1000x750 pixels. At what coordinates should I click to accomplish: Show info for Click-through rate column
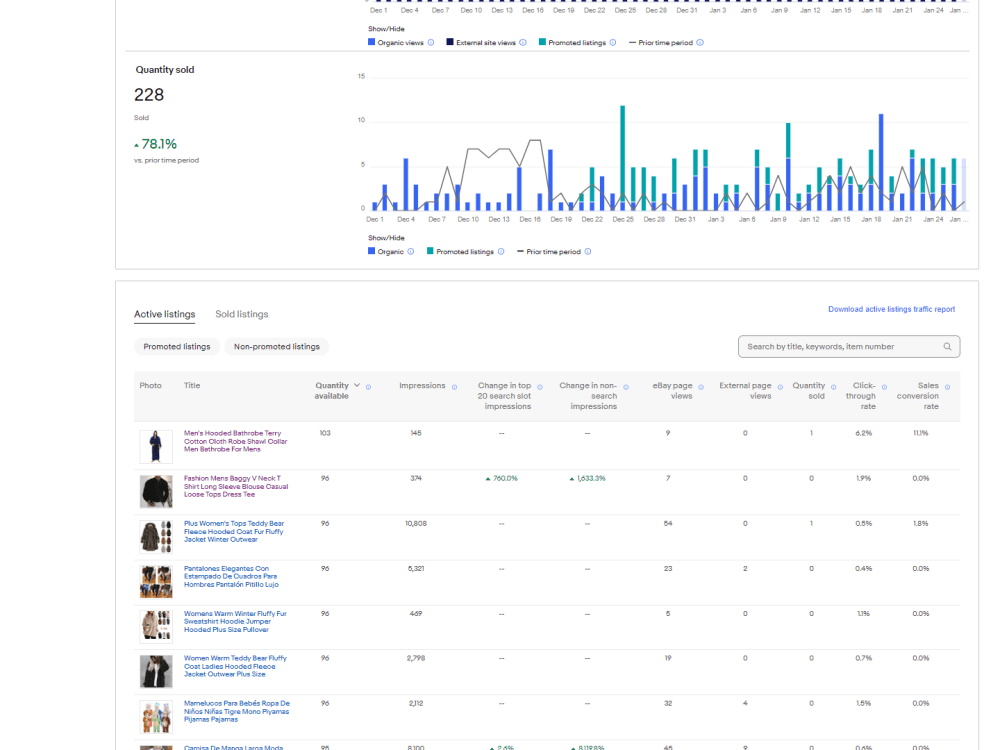click(885, 387)
